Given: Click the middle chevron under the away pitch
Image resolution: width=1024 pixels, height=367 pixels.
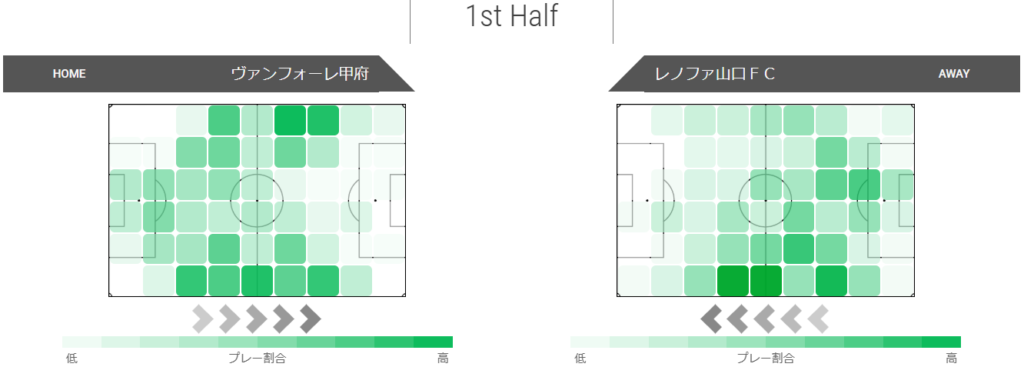Looking at the screenshot, I should [x=765, y=319].
